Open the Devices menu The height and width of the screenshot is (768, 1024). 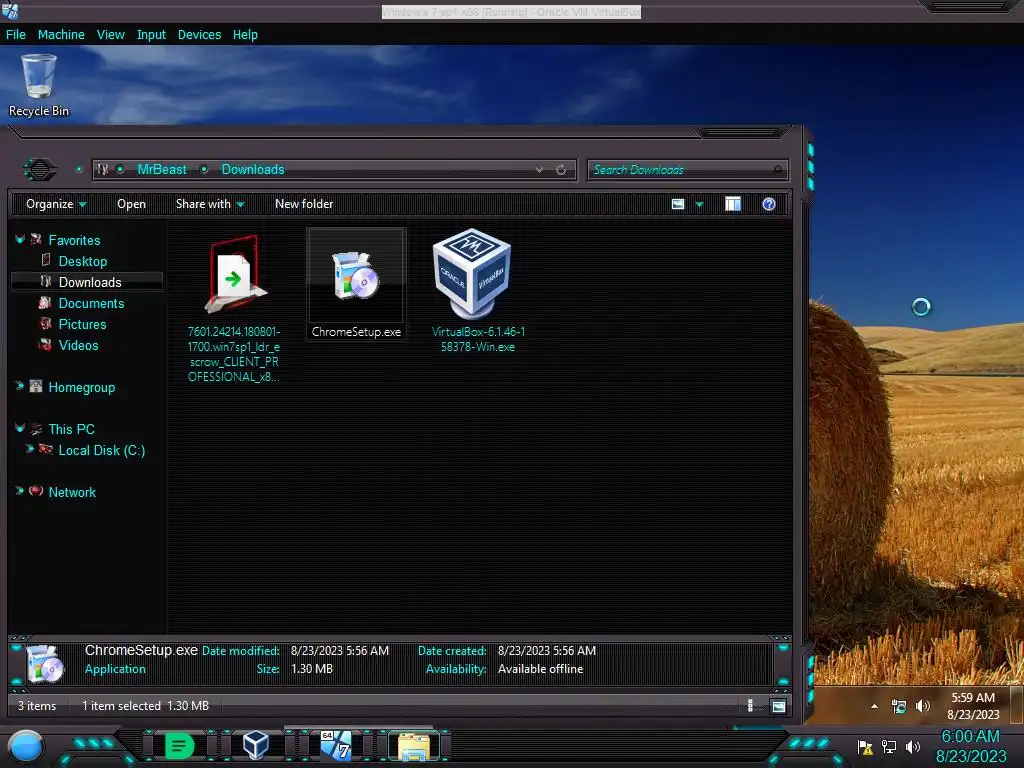[199, 35]
